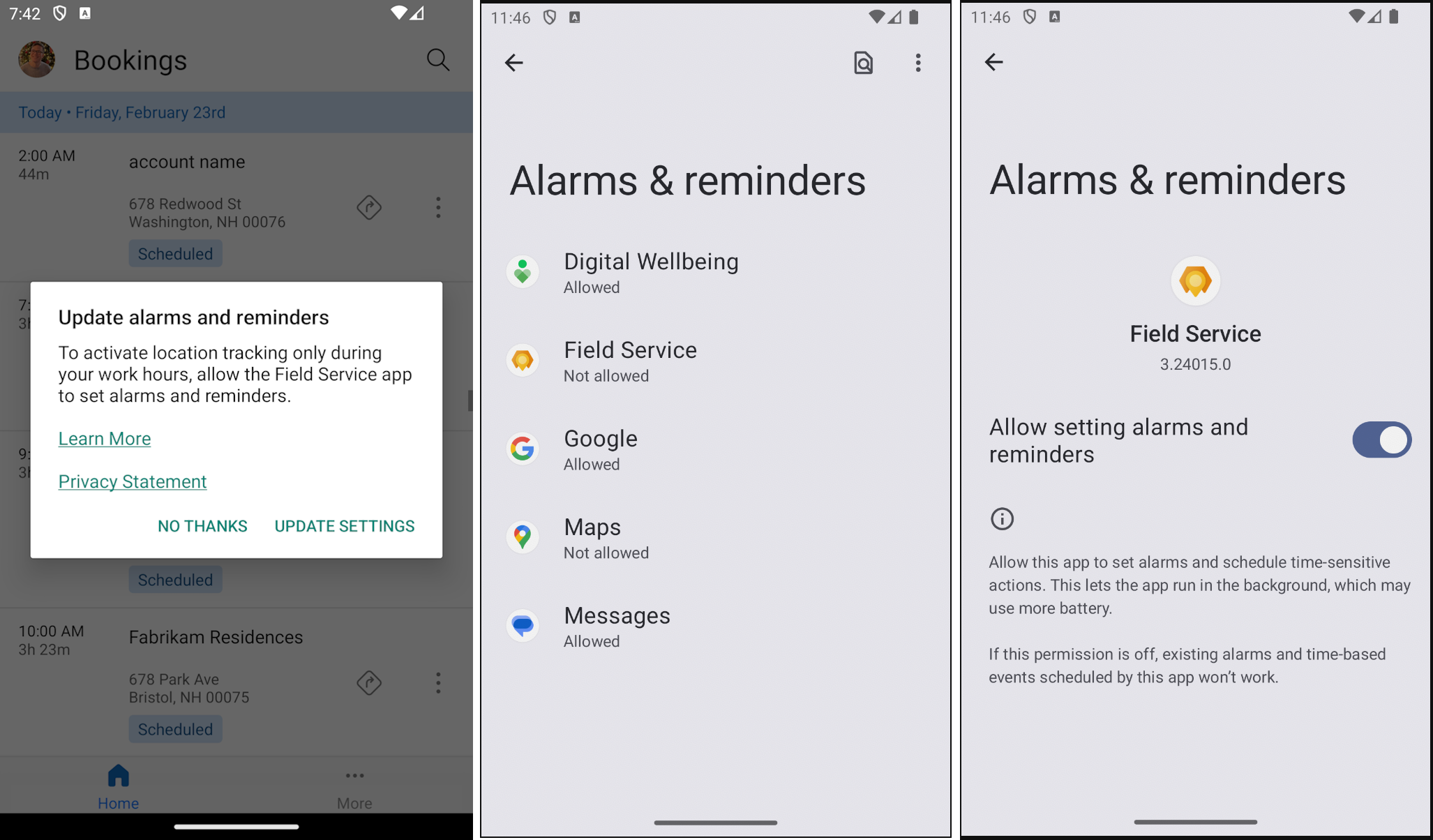Screen dimensions: 1433x840
Task: Expand the more options menu Bookings entry
Action: tap(437, 207)
